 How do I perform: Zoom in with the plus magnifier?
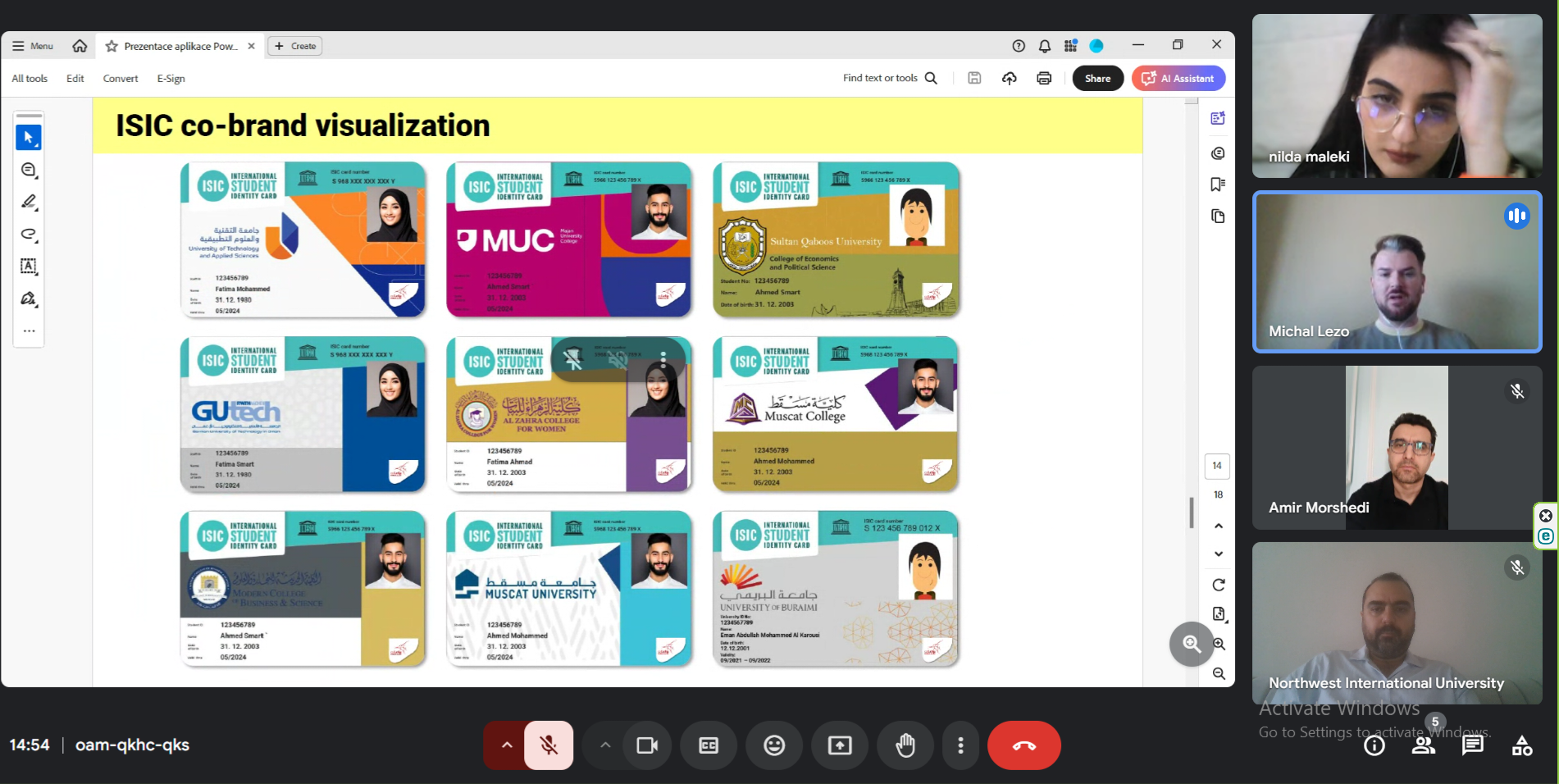point(1219,645)
